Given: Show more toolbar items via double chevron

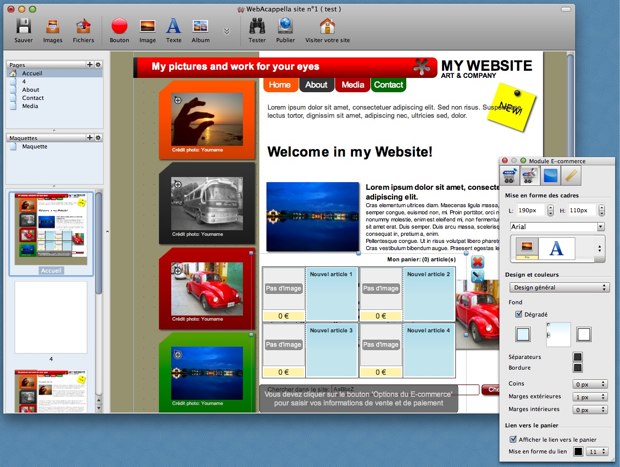Looking at the screenshot, I should [x=227, y=31].
